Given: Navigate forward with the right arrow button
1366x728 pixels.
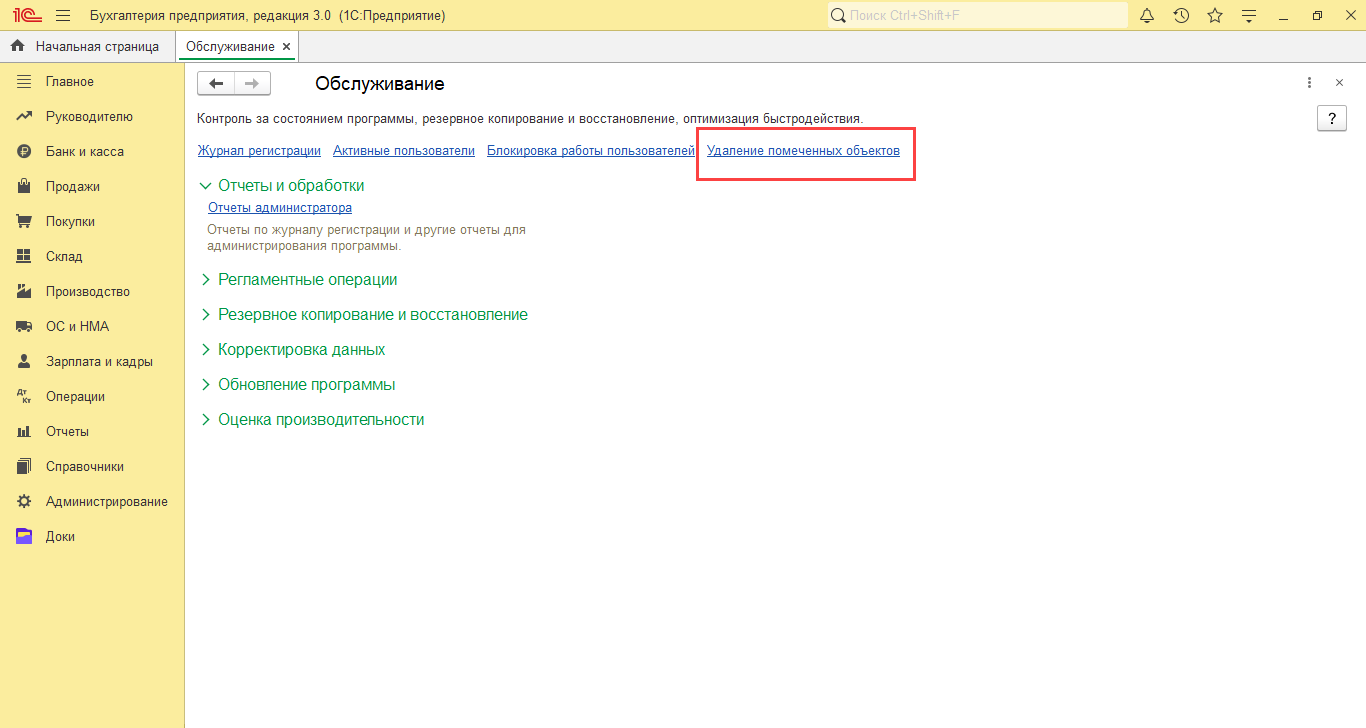Looking at the screenshot, I should [252, 84].
